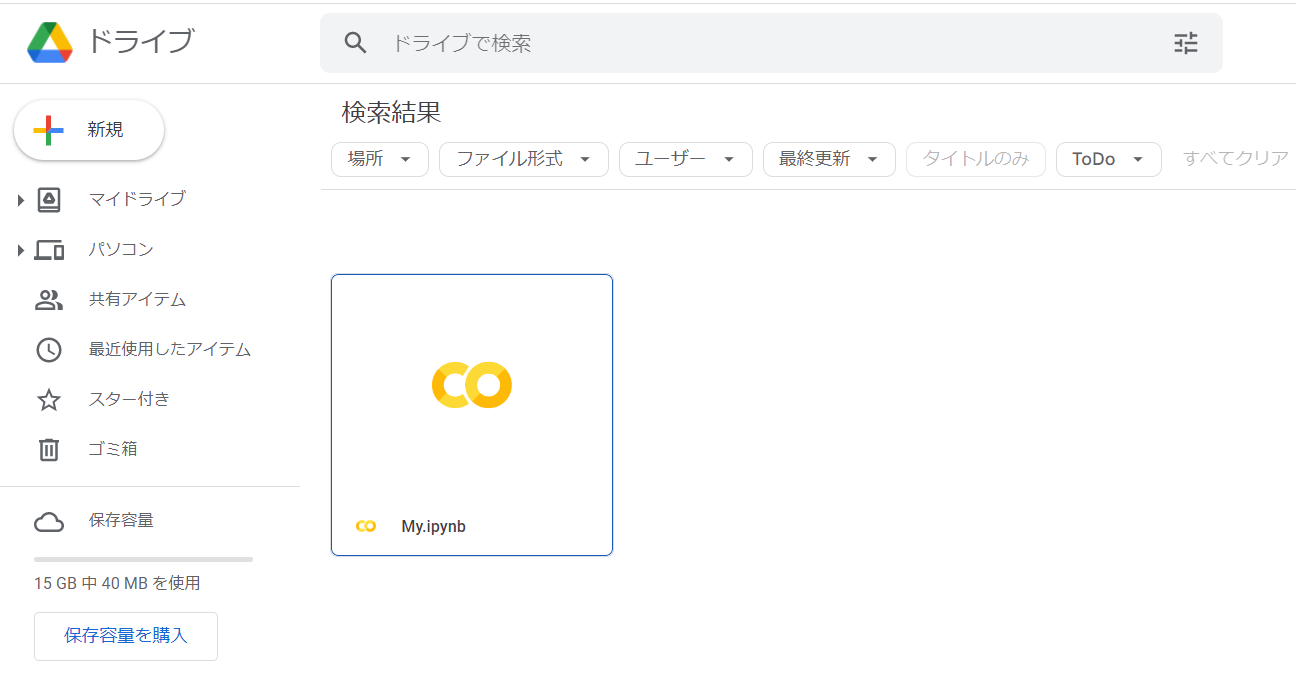Click the 保存容量 cloud storage icon

48,521
